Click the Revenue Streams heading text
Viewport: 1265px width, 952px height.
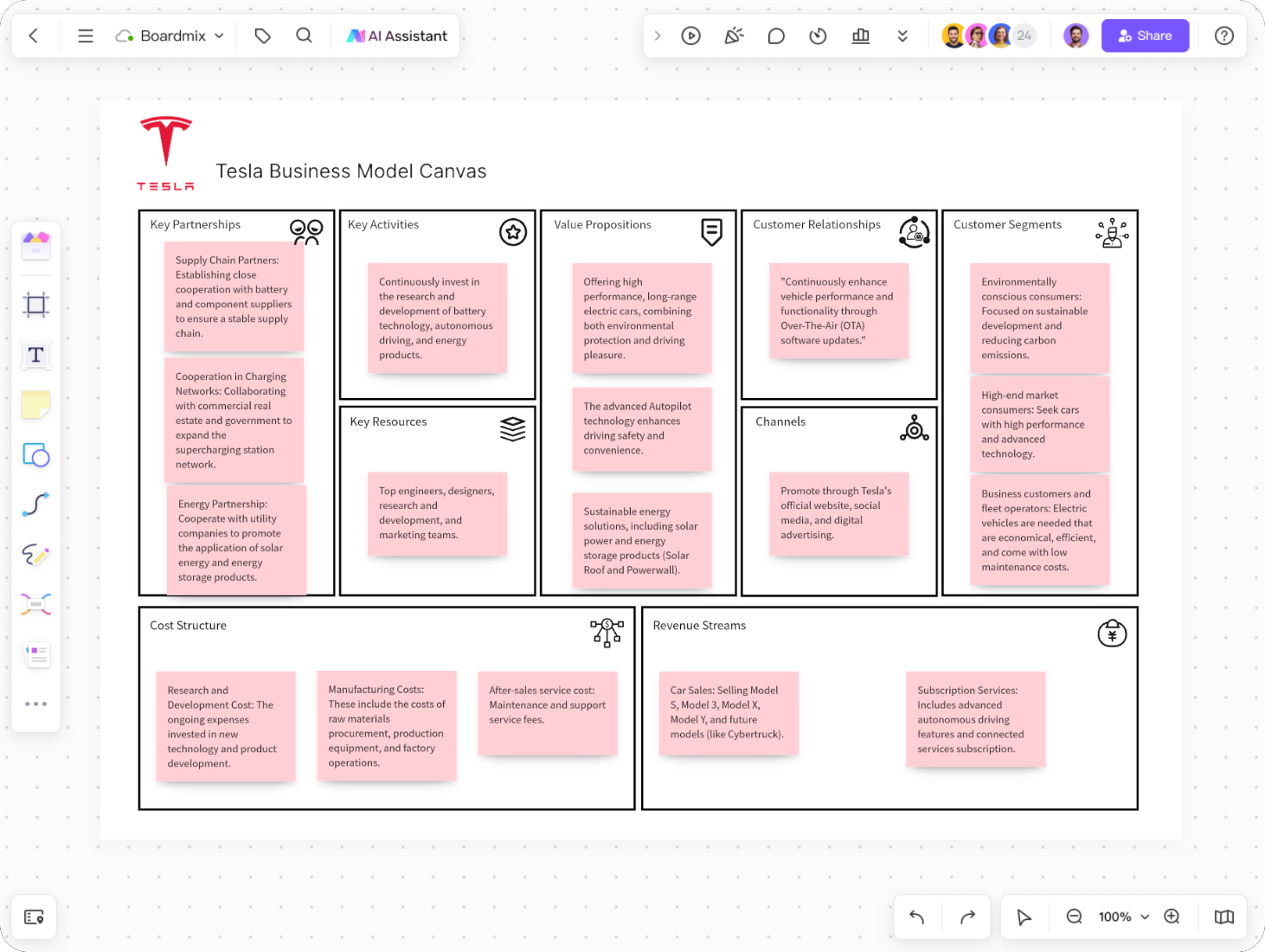(699, 625)
